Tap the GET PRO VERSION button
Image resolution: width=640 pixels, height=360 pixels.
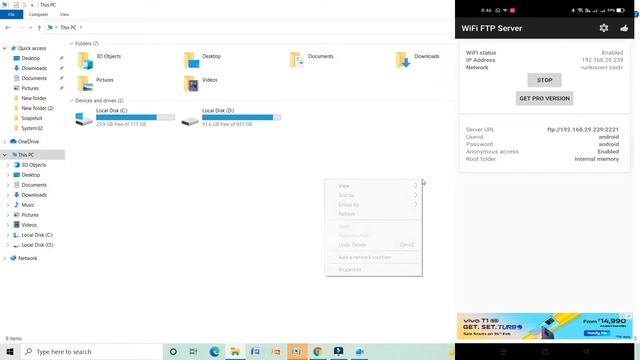(x=544, y=98)
